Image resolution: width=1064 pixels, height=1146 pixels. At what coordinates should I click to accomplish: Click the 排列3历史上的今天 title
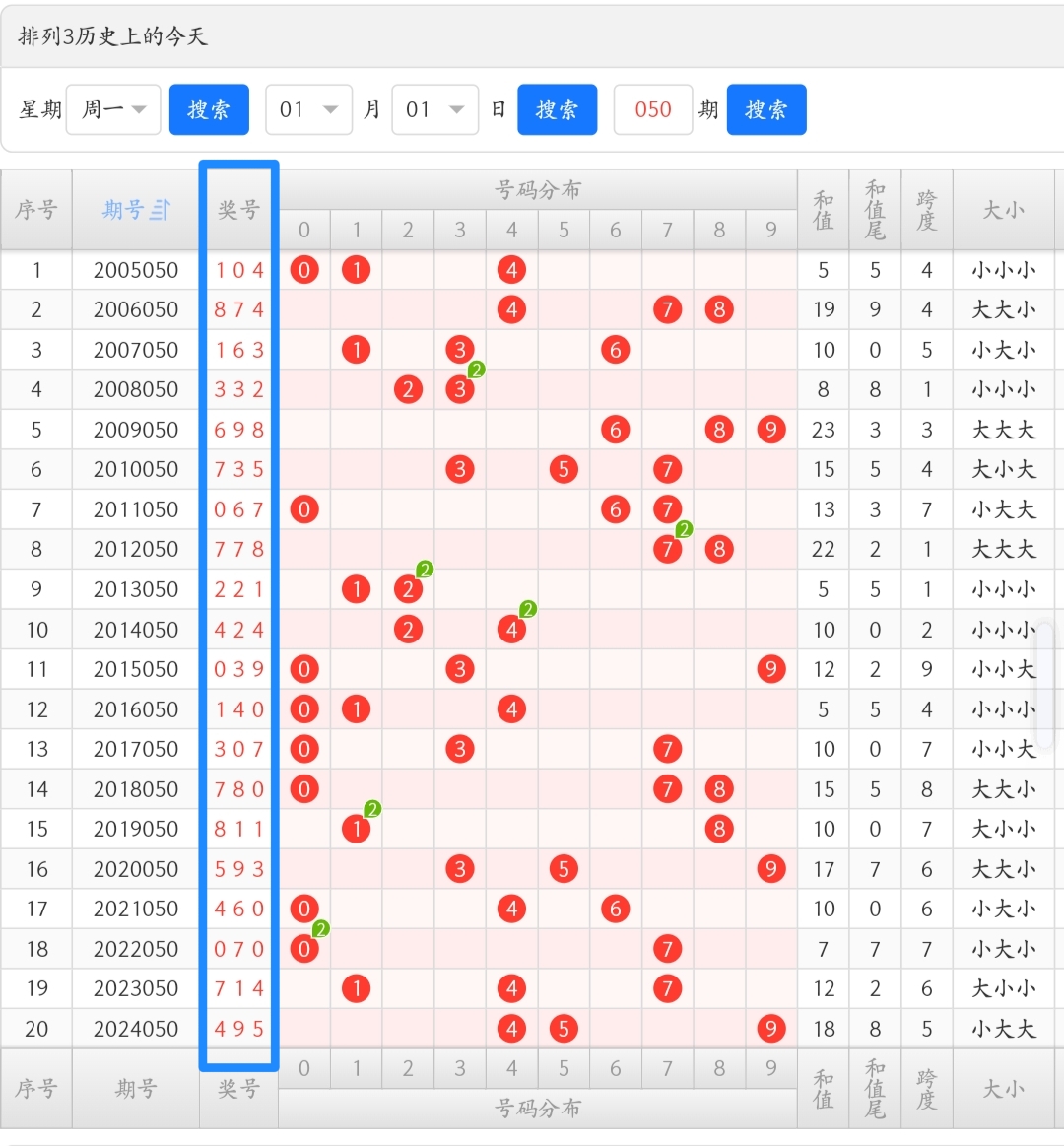tap(113, 36)
